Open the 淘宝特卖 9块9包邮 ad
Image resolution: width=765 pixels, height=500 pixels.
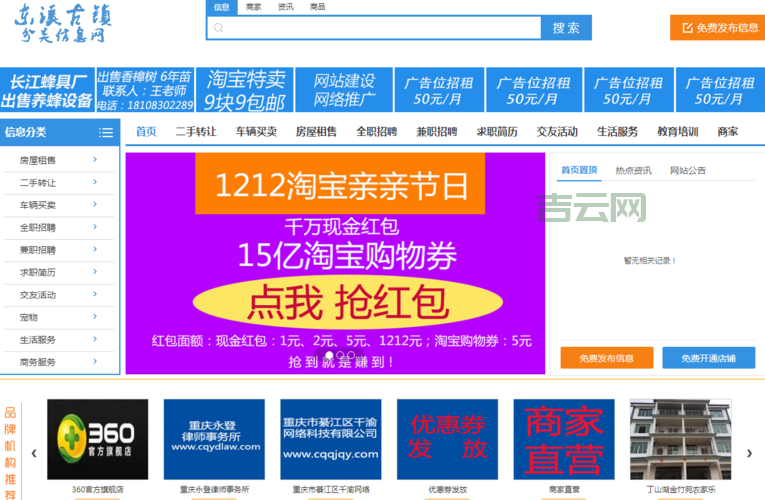(x=244, y=90)
